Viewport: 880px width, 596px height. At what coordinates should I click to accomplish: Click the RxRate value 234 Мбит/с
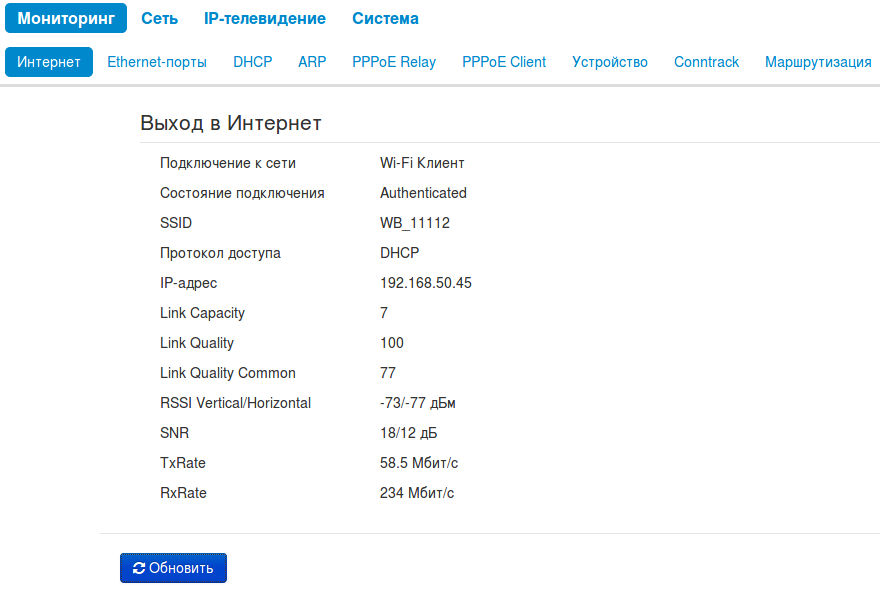tap(417, 493)
